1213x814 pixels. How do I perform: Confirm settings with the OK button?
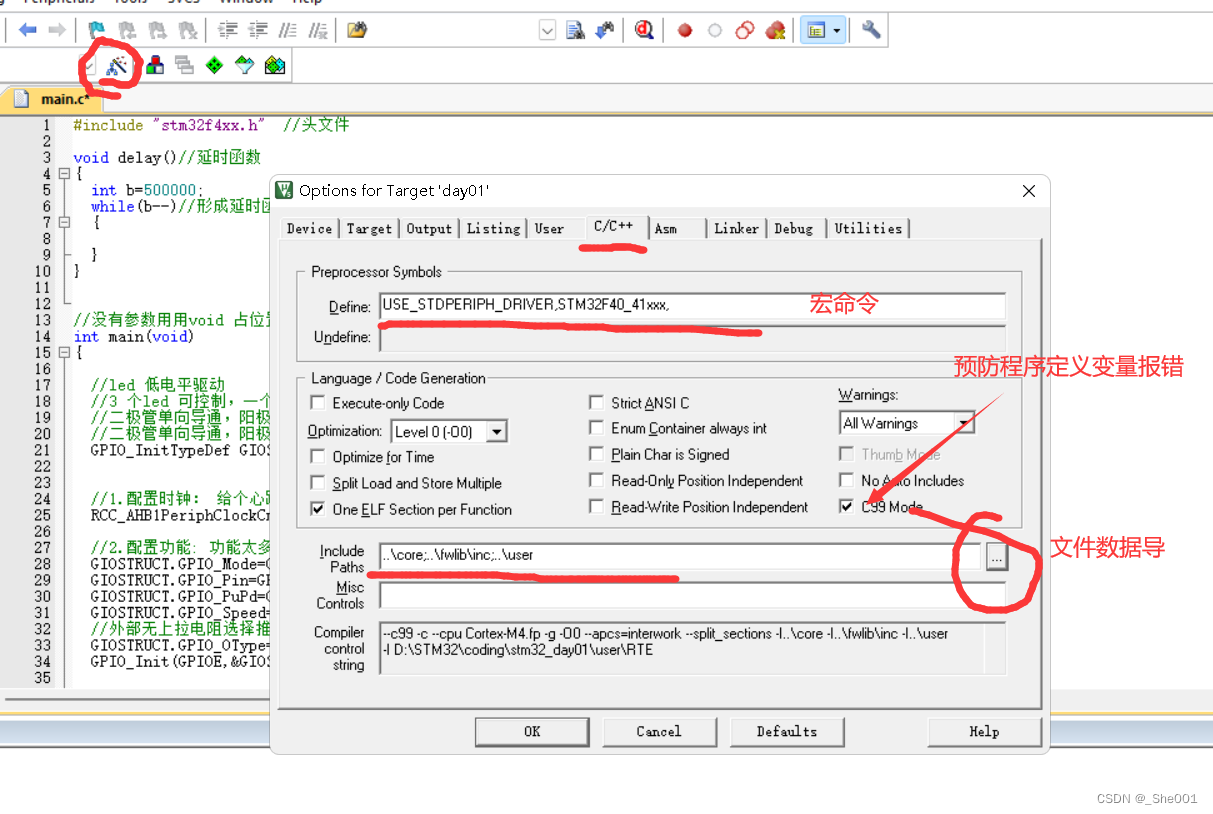(x=532, y=731)
